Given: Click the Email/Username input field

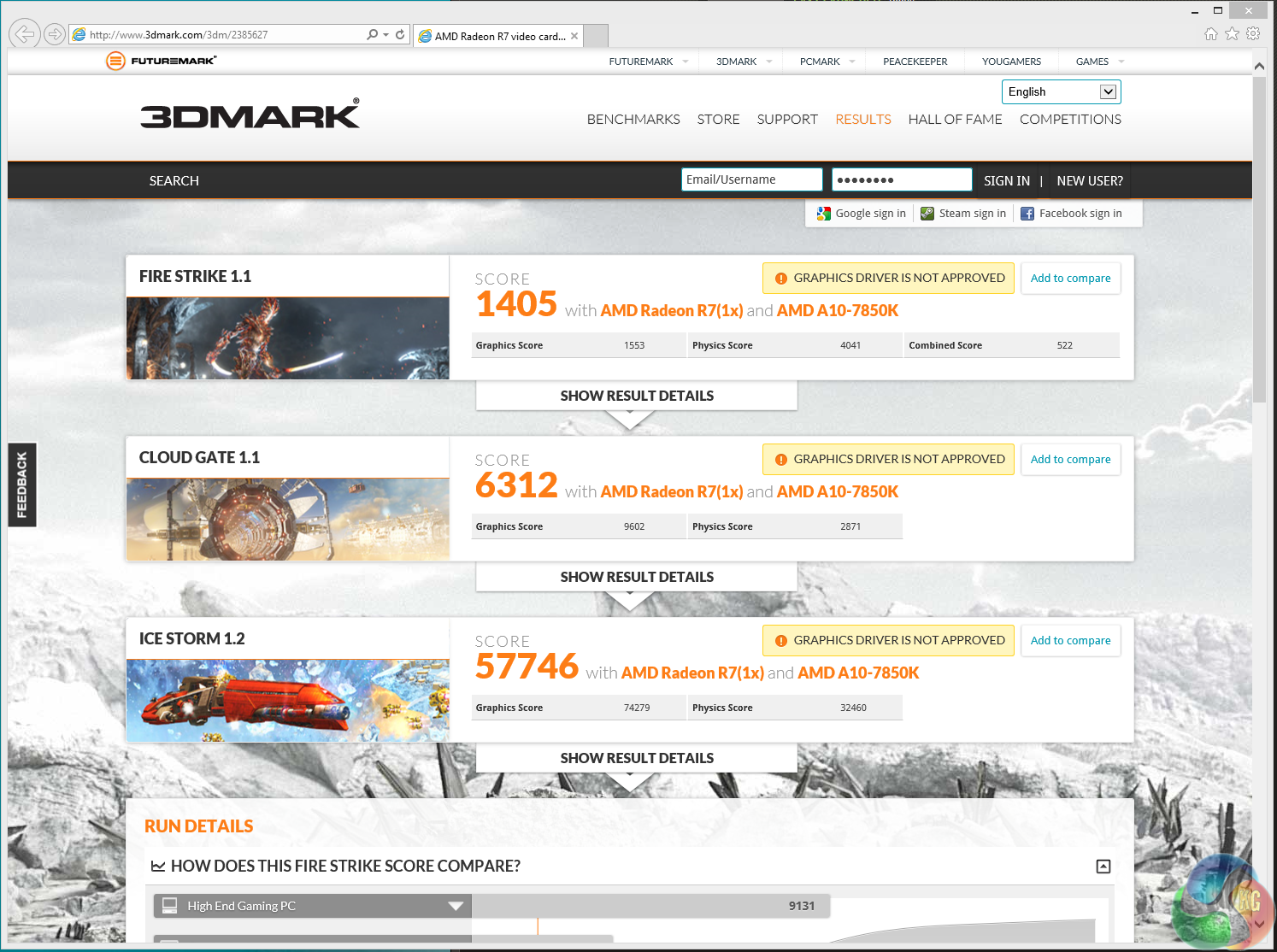Looking at the screenshot, I should [x=752, y=179].
